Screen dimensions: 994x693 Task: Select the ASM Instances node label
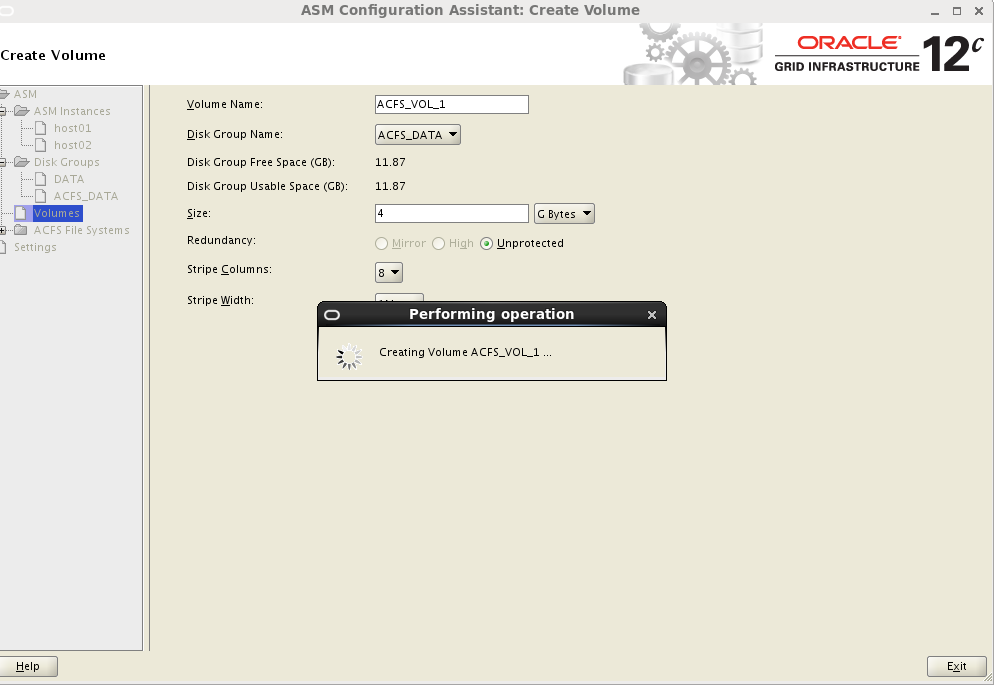pos(72,111)
